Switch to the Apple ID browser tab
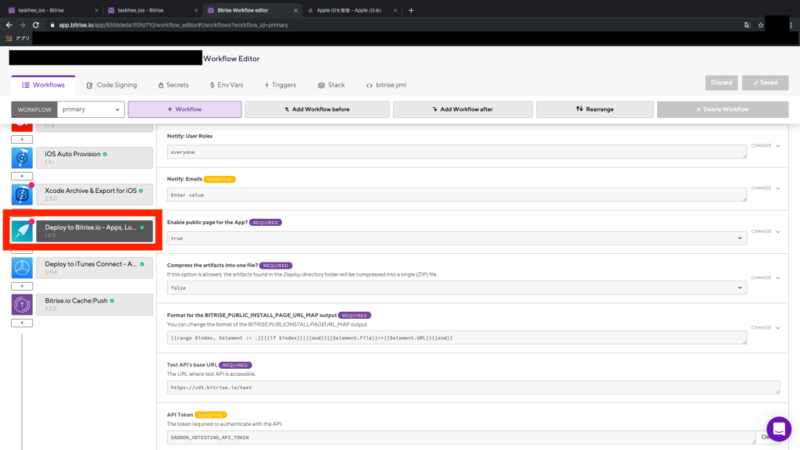The width and height of the screenshot is (800, 450). pos(349,10)
